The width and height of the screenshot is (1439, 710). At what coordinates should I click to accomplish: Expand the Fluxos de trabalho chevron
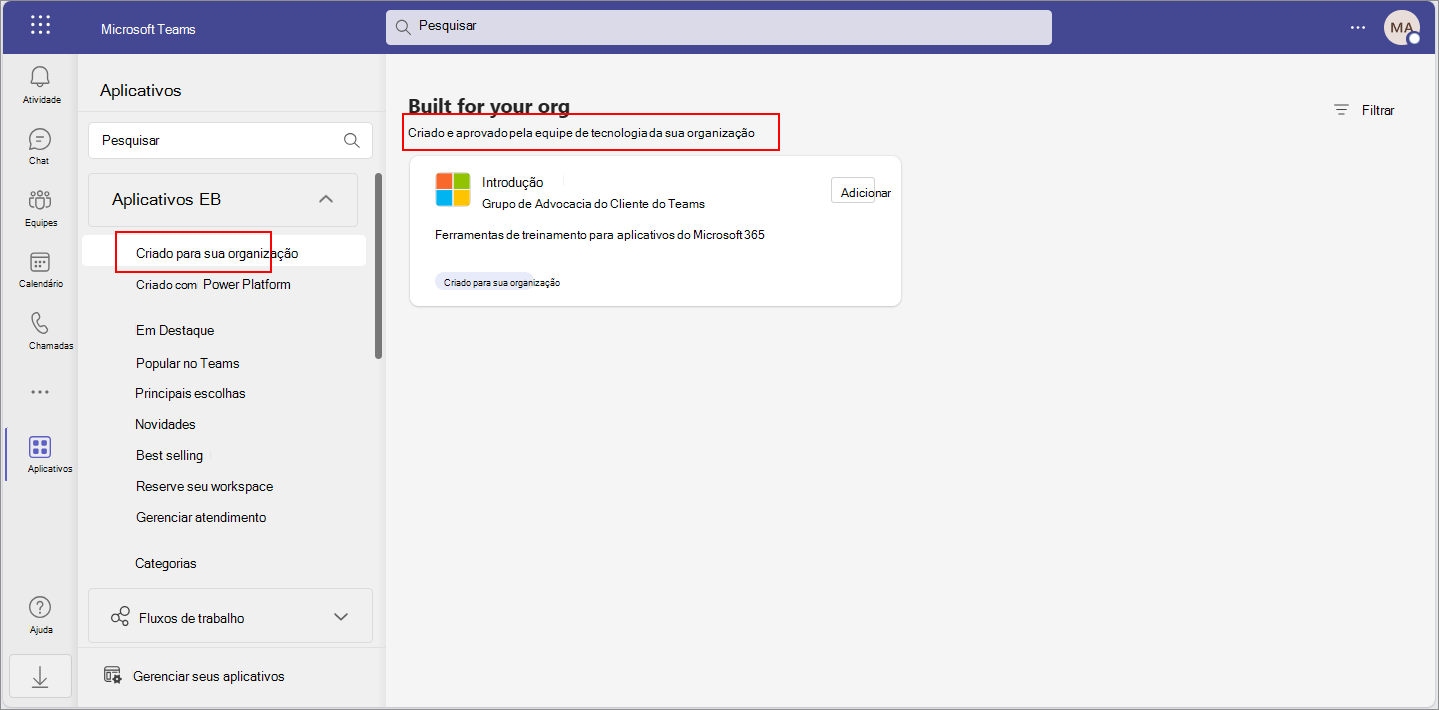(341, 617)
